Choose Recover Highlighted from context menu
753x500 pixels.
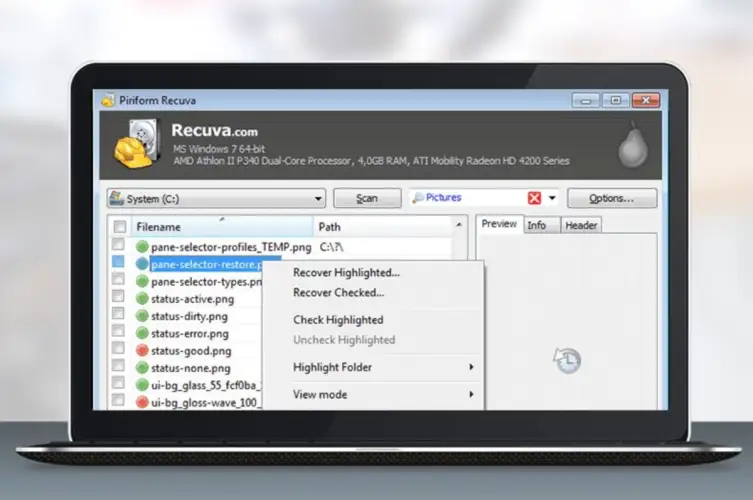pos(346,272)
